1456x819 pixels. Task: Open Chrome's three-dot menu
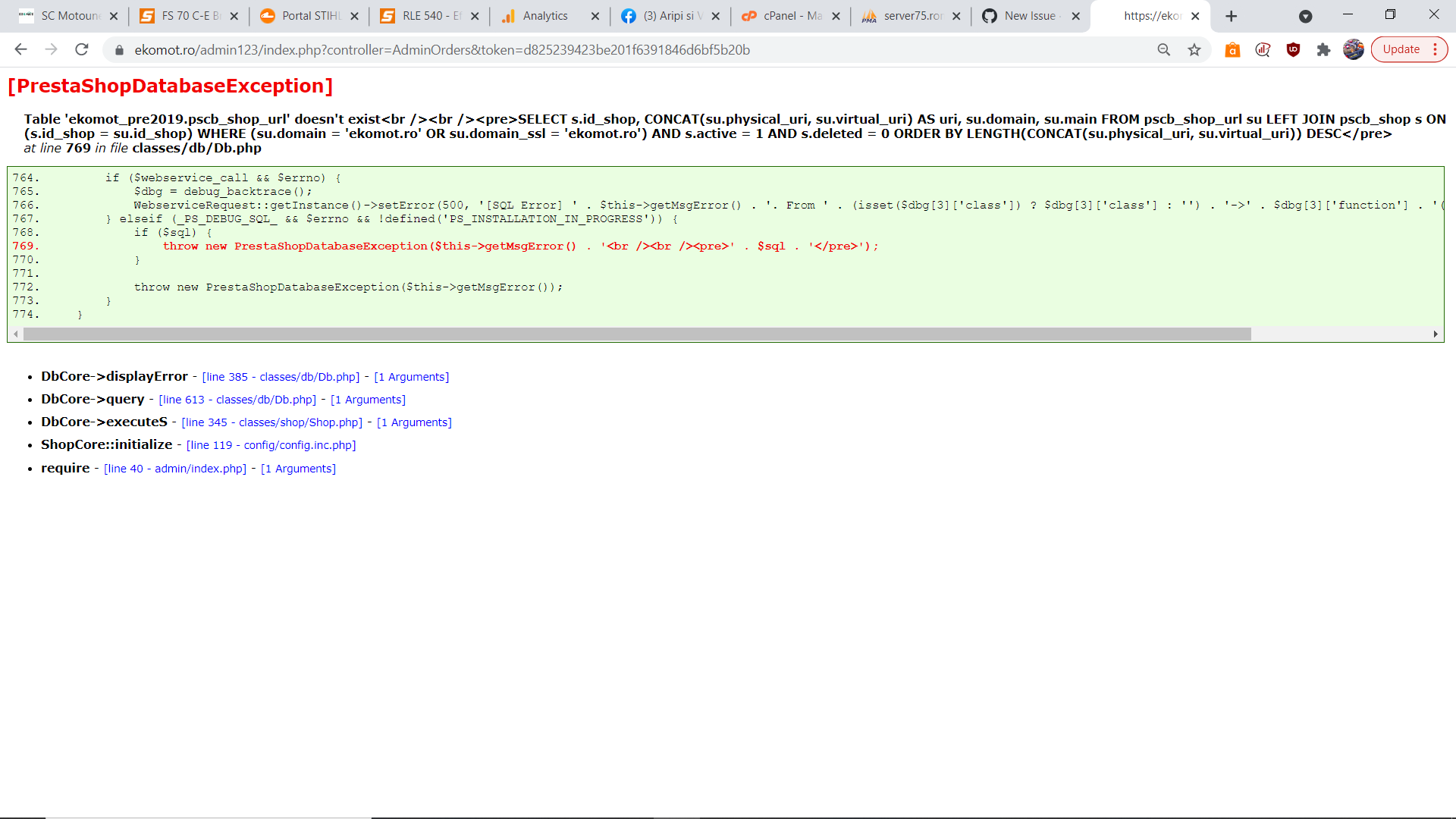(x=1436, y=49)
